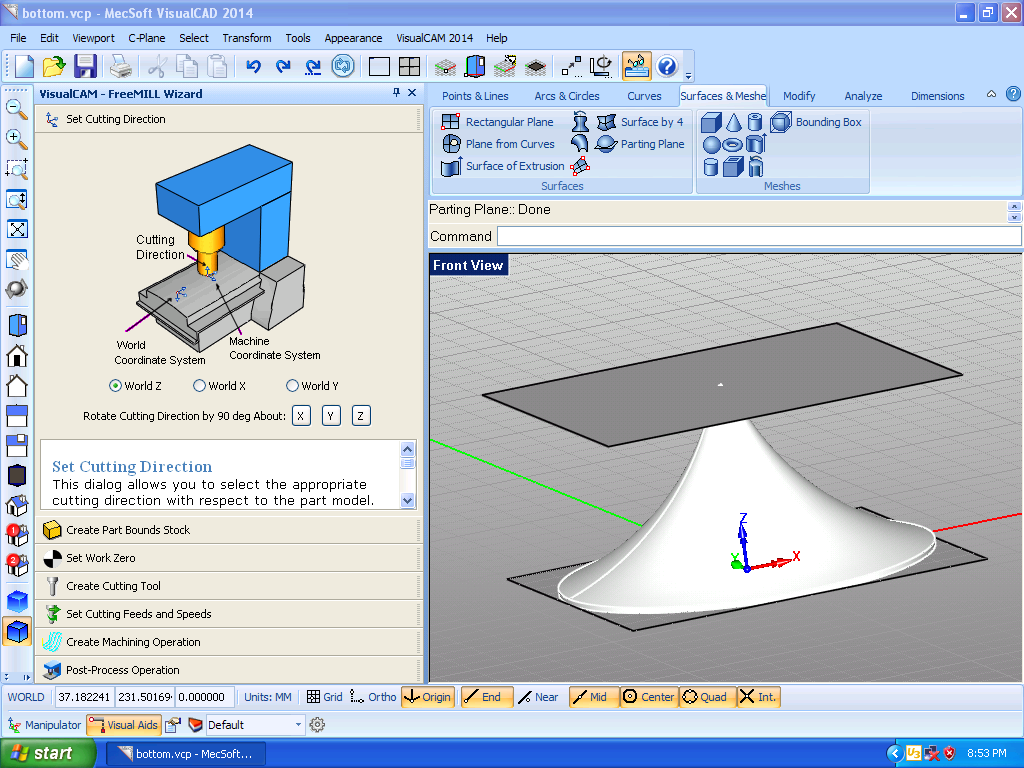This screenshot has height=768, width=1024.
Task: Click the Zoom Extents icon
Action: (16, 229)
